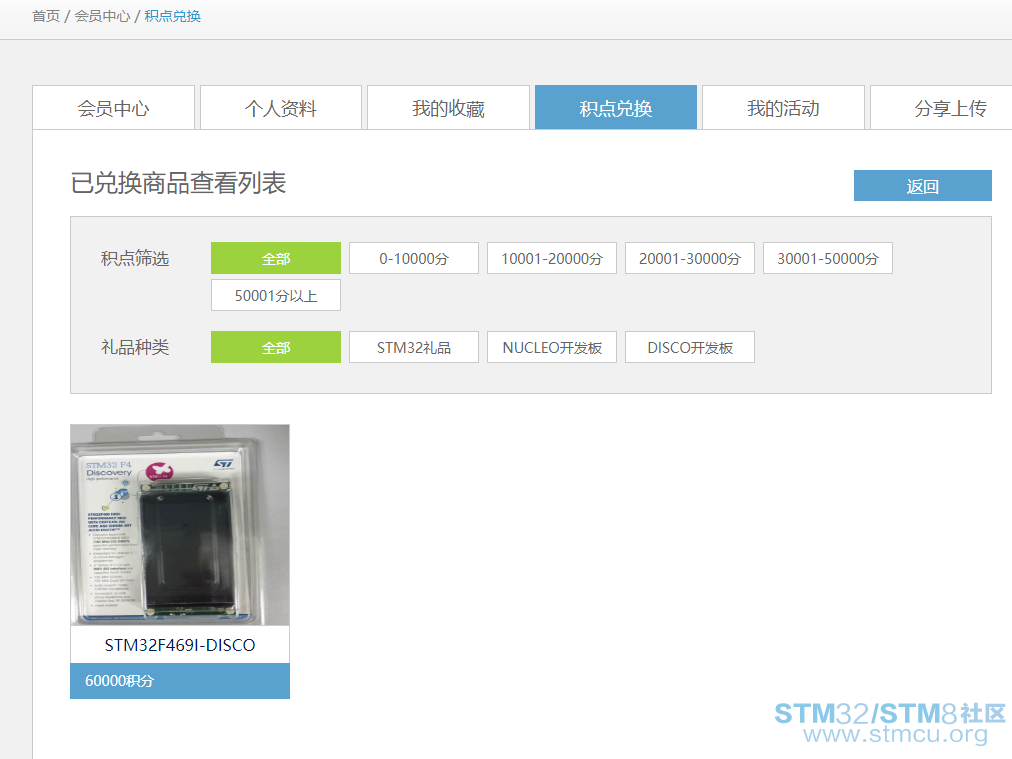The image size is (1012, 759).
Task: Click the 会员中心 breadcrumb link
Action: click(102, 16)
